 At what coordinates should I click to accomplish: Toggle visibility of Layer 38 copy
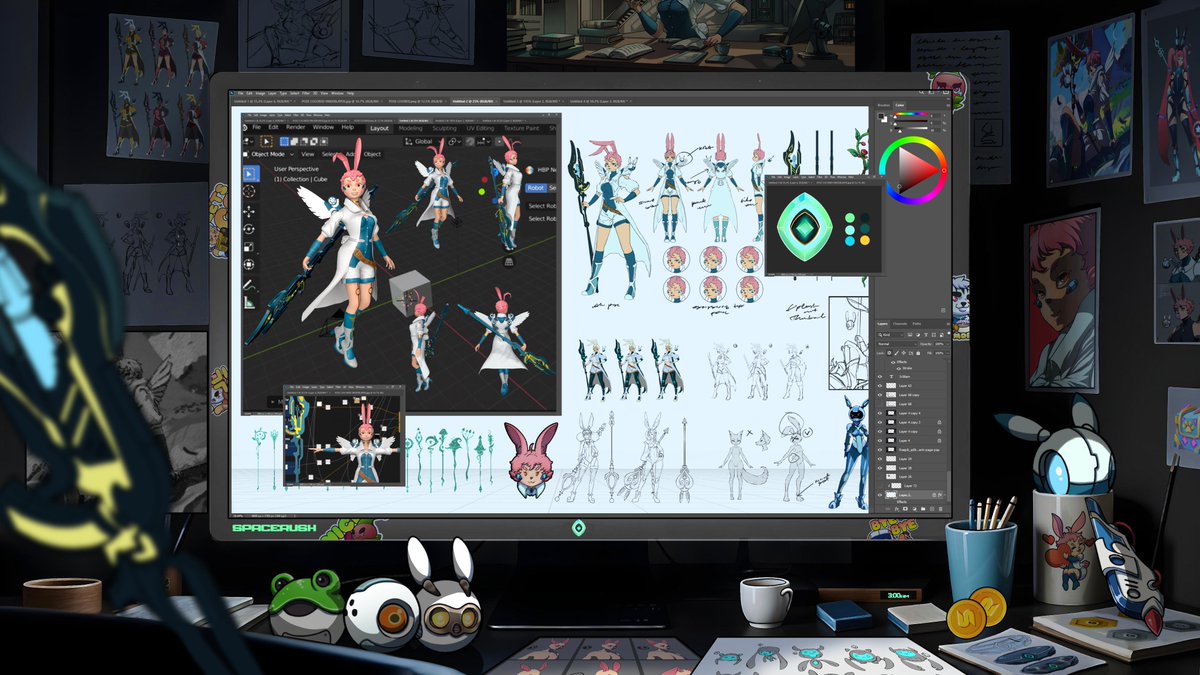(880, 395)
